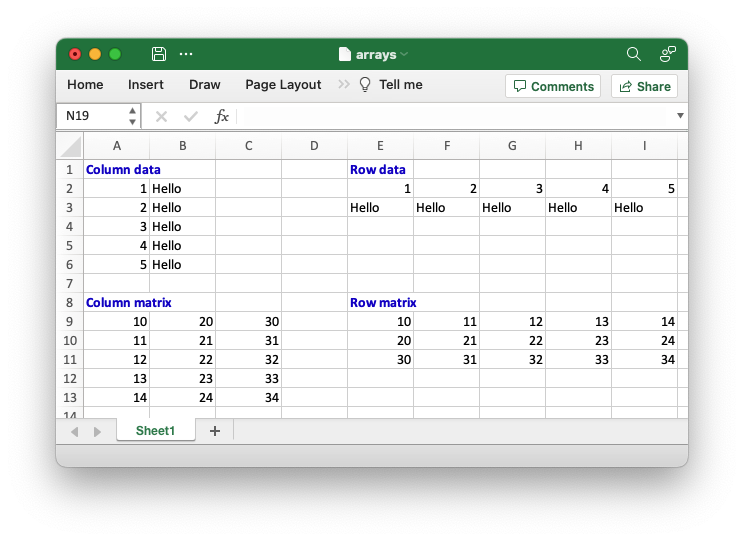Click cell G10 with value 22

[x=512, y=340]
